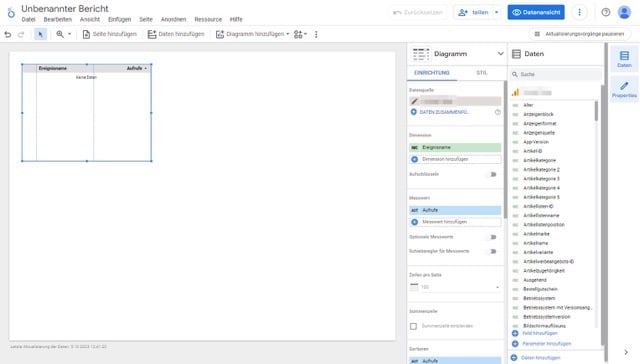The image size is (640, 364).
Task: Click the Zurücksetzen button
Action: point(418,13)
